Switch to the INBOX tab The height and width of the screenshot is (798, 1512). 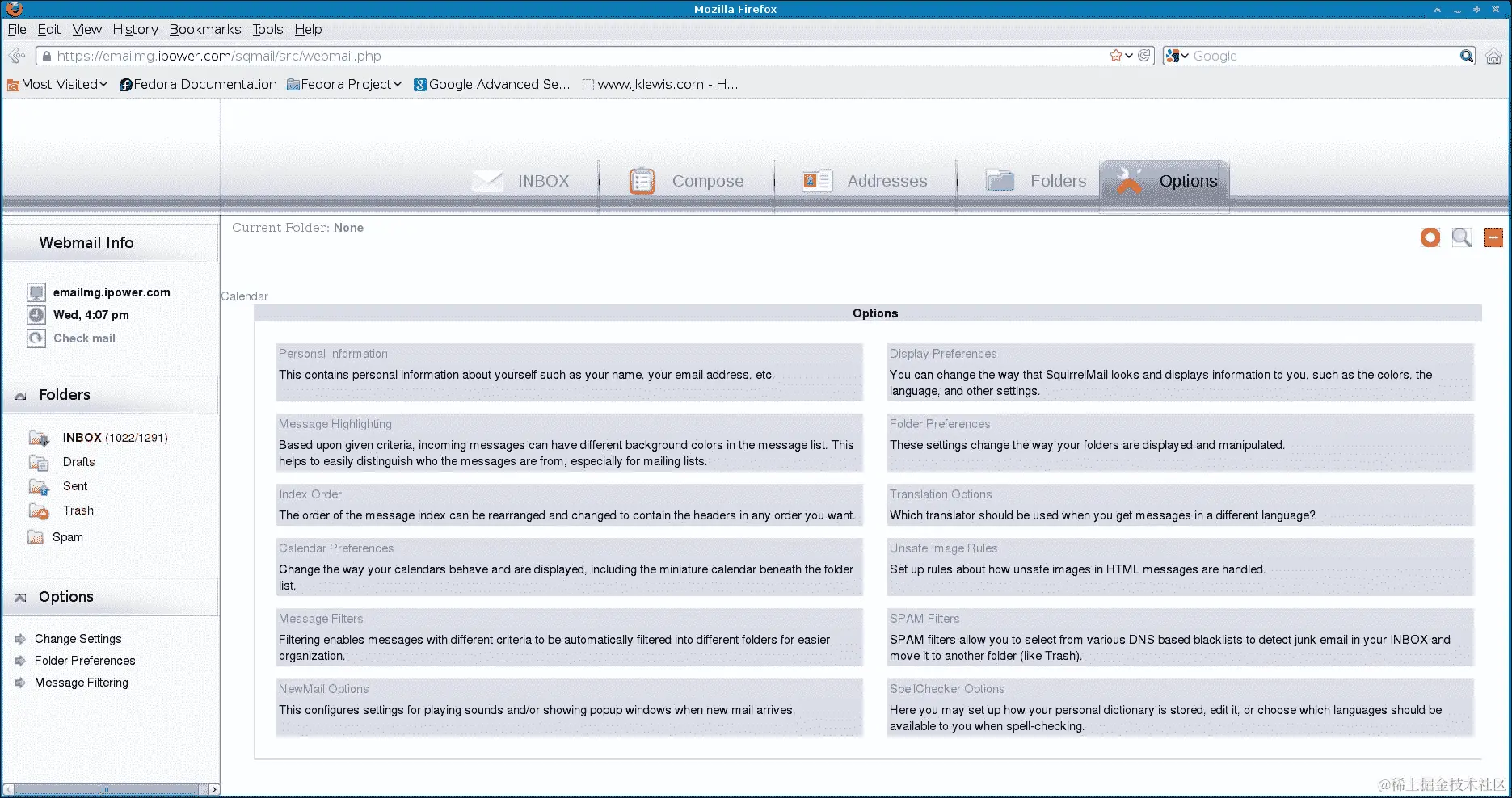pos(521,181)
